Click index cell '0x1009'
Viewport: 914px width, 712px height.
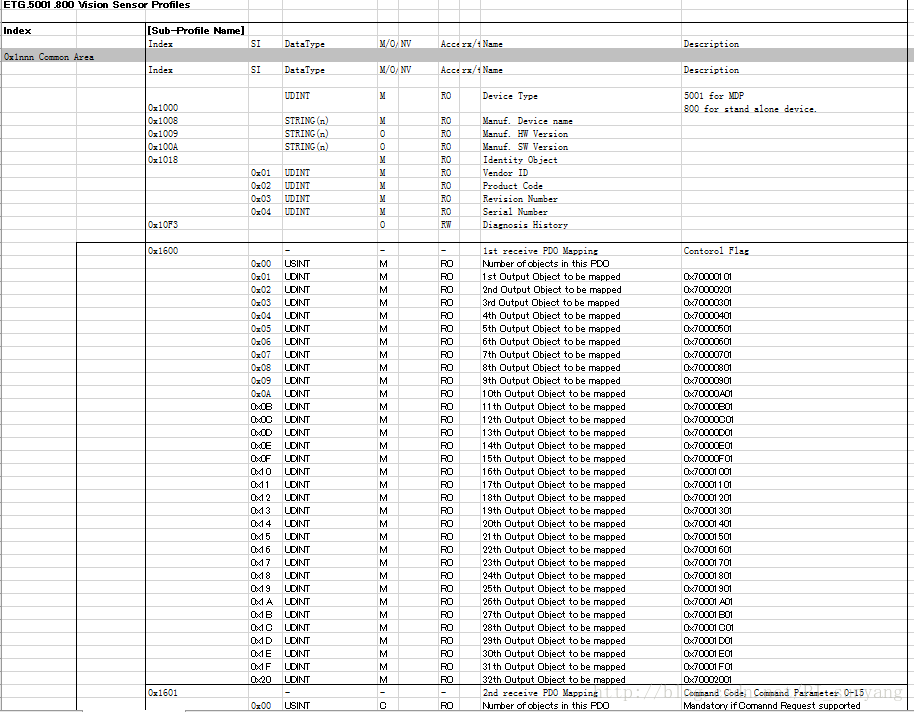coord(163,134)
